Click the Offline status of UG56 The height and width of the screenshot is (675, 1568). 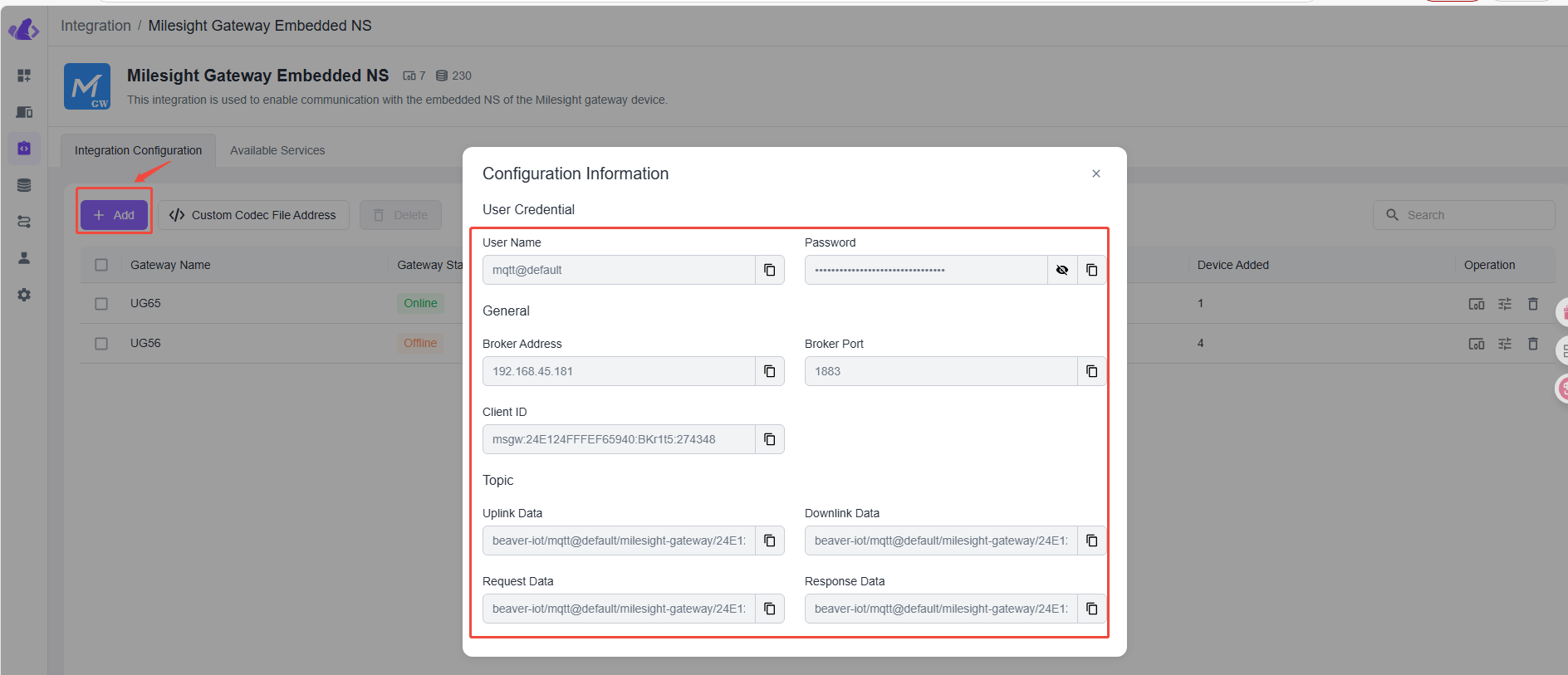pyautogui.click(x=420, y=343)
